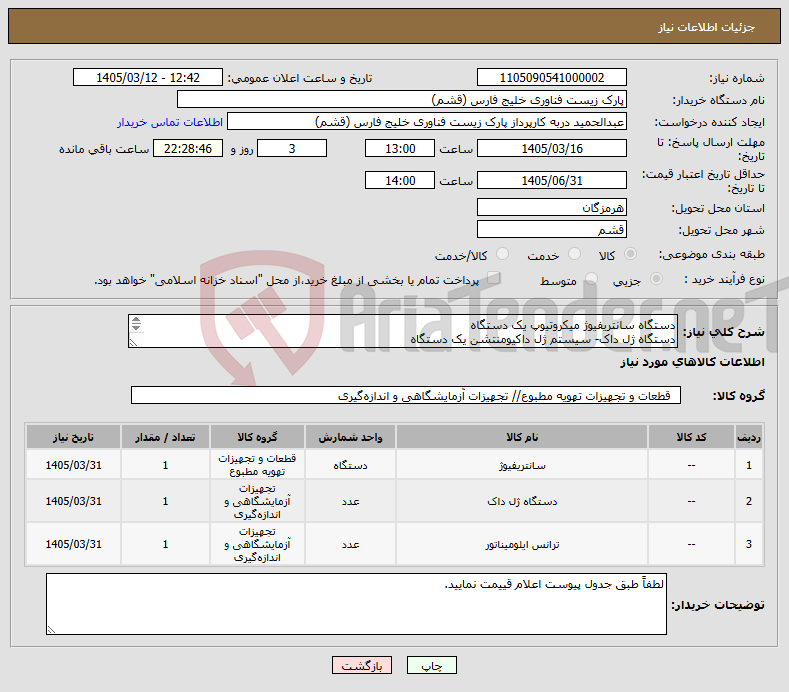Click the اطلاعات کالاهای مورد نیاز section heading
This screenshot has height=692, width=789.
pyautogui.click(x=692, y=362)
